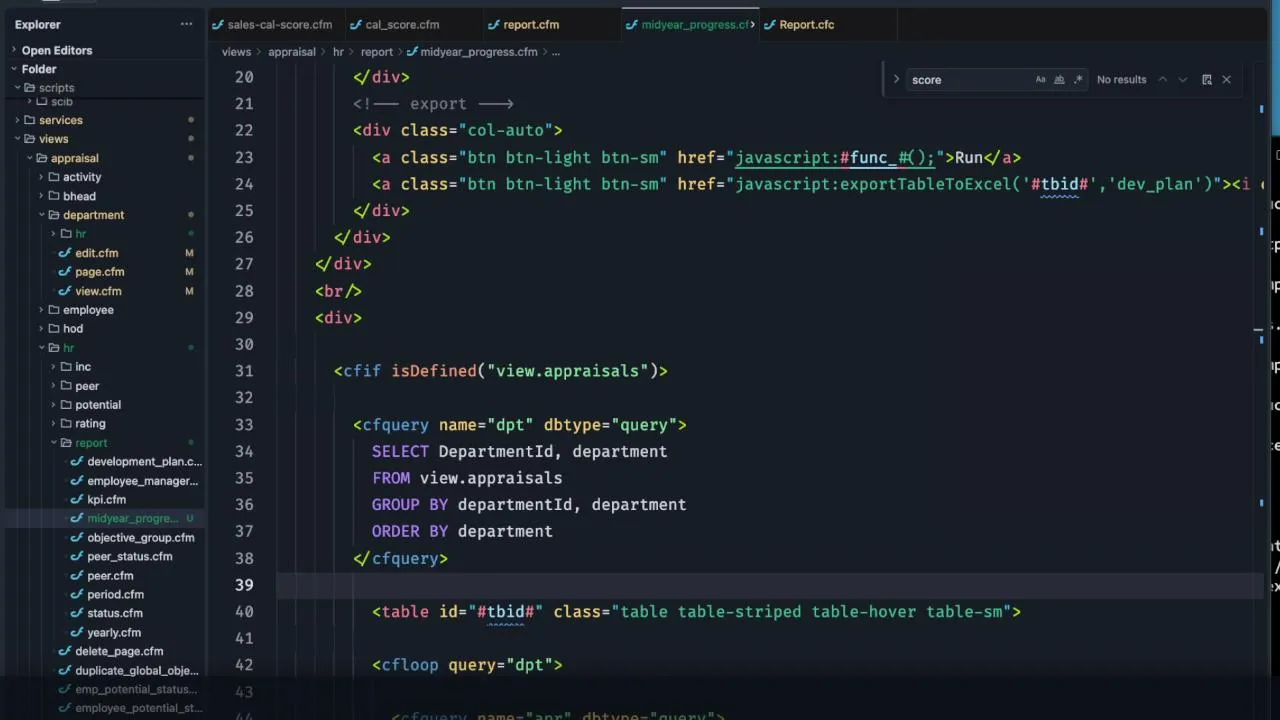Open development_plan.cfm file

[144, 462]
